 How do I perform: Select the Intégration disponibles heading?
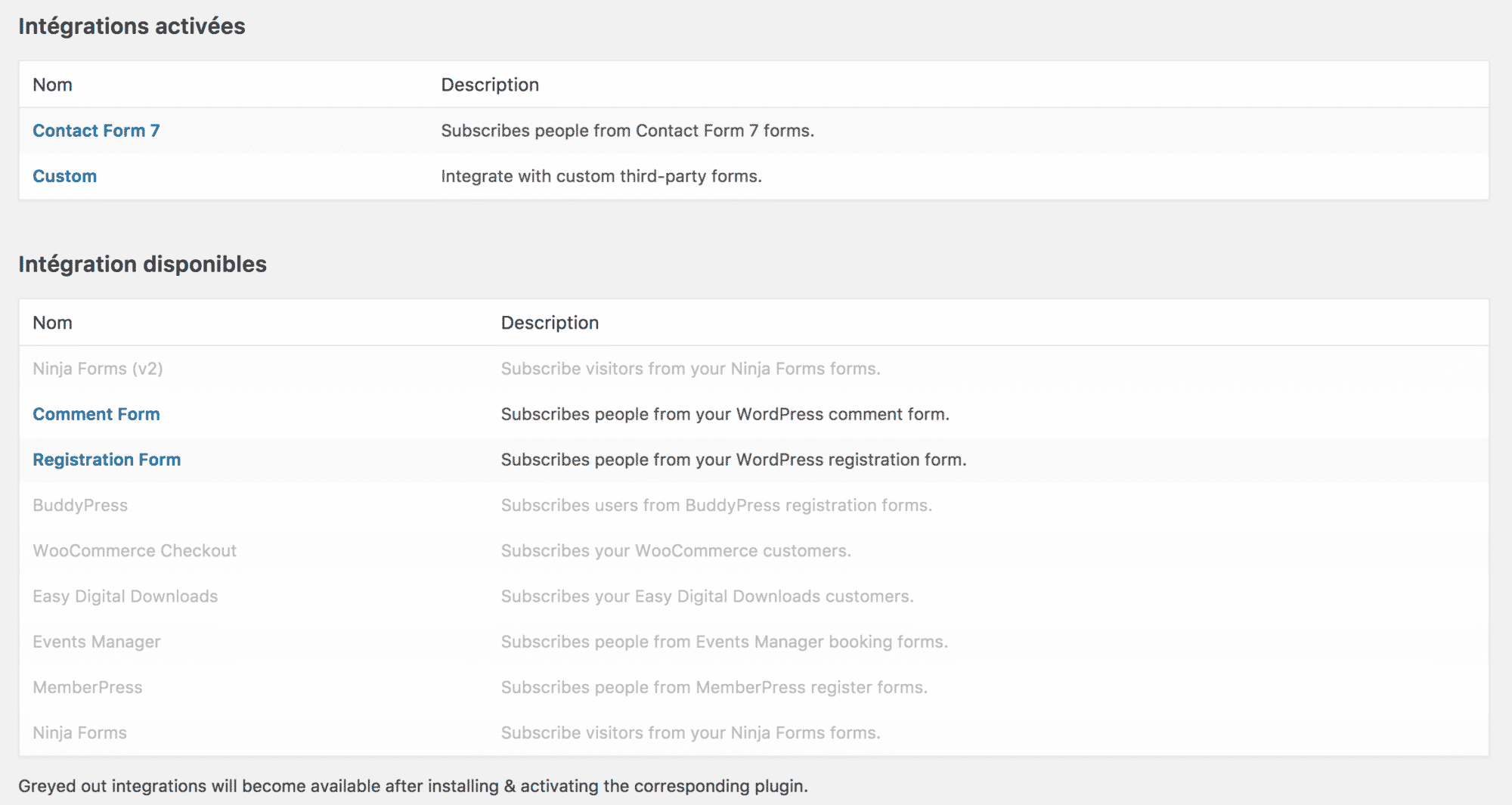click(x=142, y=264)
